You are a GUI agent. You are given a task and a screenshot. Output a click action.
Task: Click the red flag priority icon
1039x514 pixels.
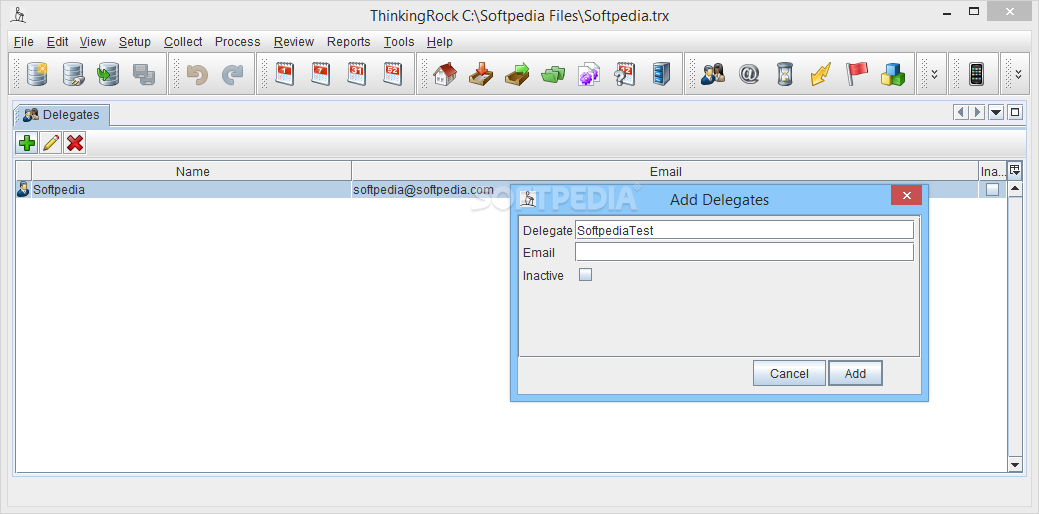click(856, 74)
